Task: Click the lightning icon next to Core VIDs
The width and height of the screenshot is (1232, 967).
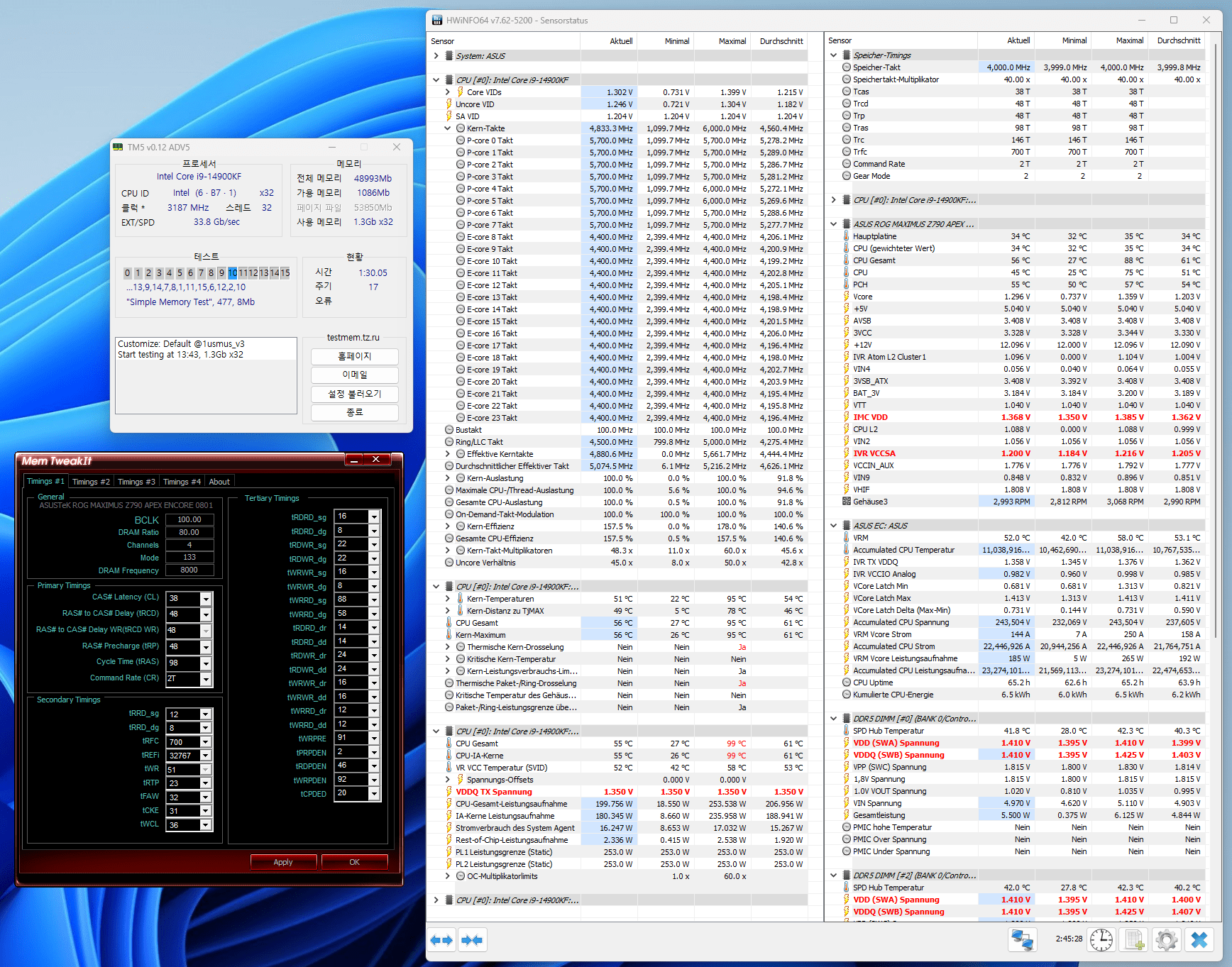Action: [460, 92]
